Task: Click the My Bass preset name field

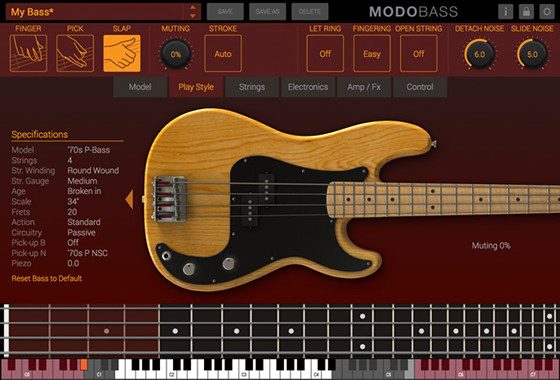Action: click(94, 12)
